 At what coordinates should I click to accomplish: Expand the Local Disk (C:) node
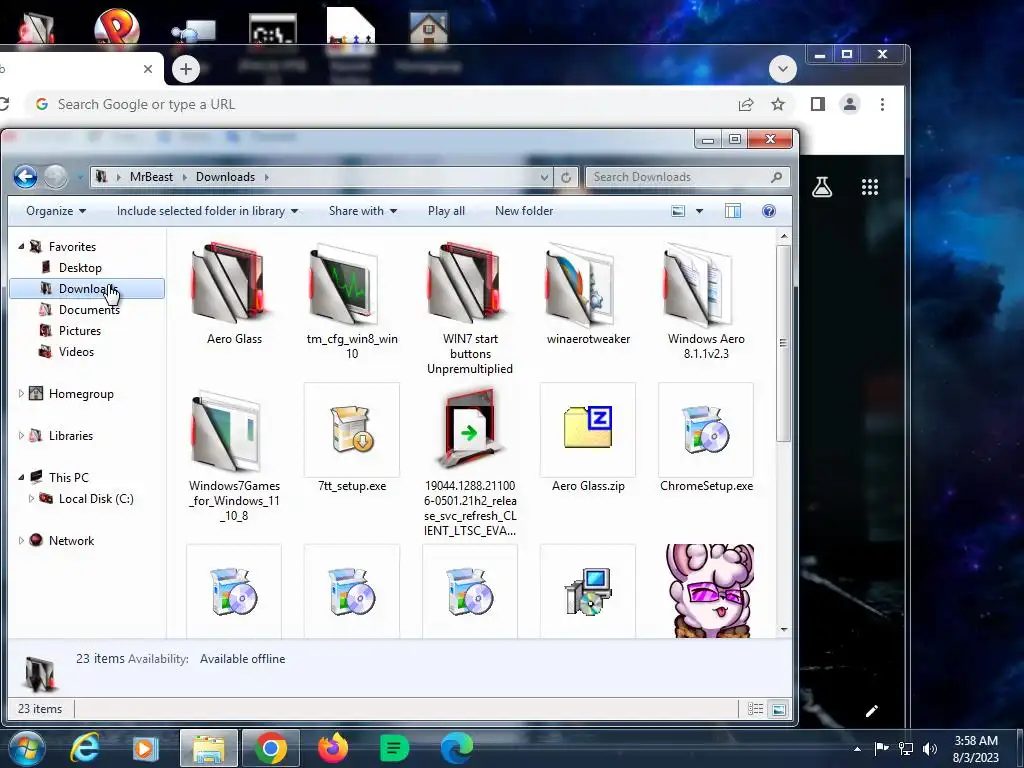pyautogui.click(x=31, y=498)
